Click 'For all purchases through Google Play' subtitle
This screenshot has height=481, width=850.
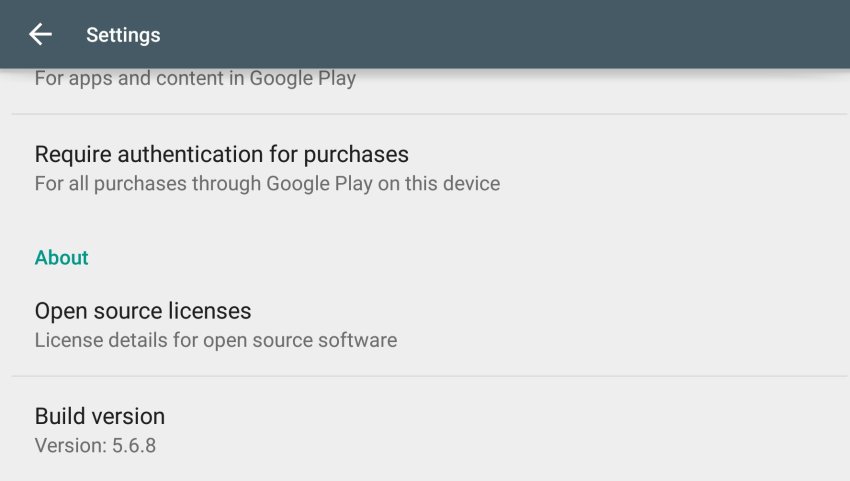point(267,184)
